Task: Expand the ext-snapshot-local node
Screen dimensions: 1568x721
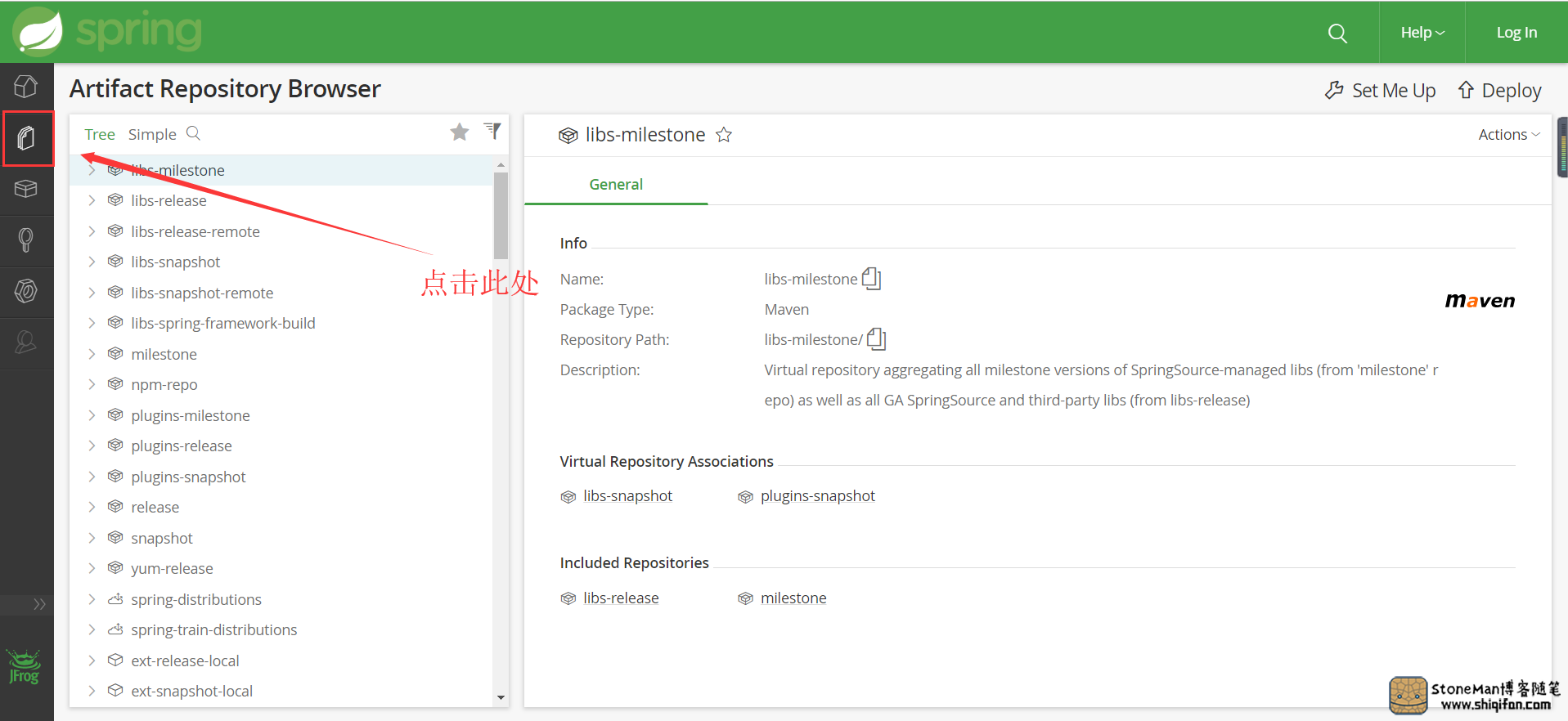Action: click(92, 691)
